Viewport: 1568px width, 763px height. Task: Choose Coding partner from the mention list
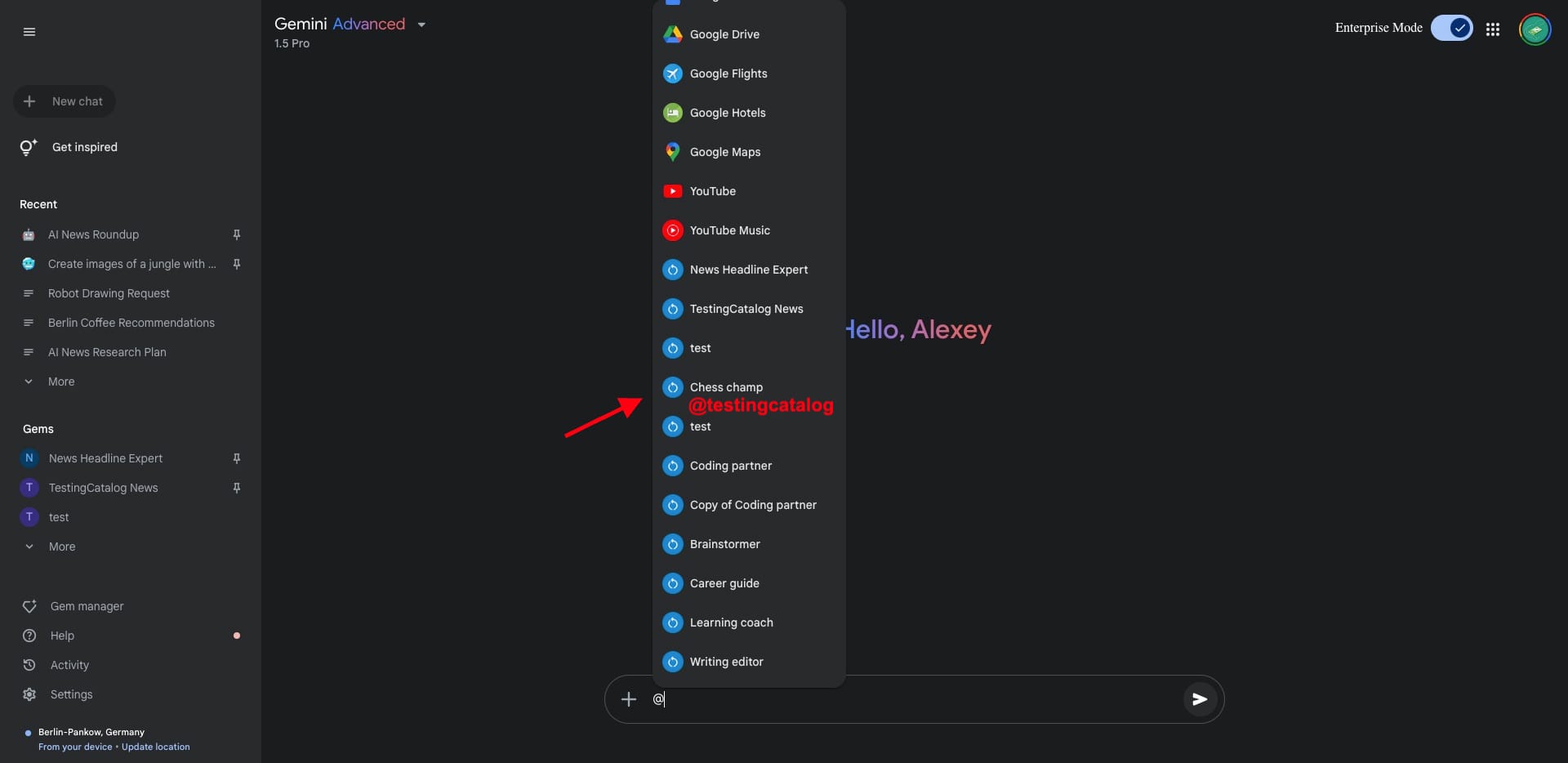click(749, 466)
